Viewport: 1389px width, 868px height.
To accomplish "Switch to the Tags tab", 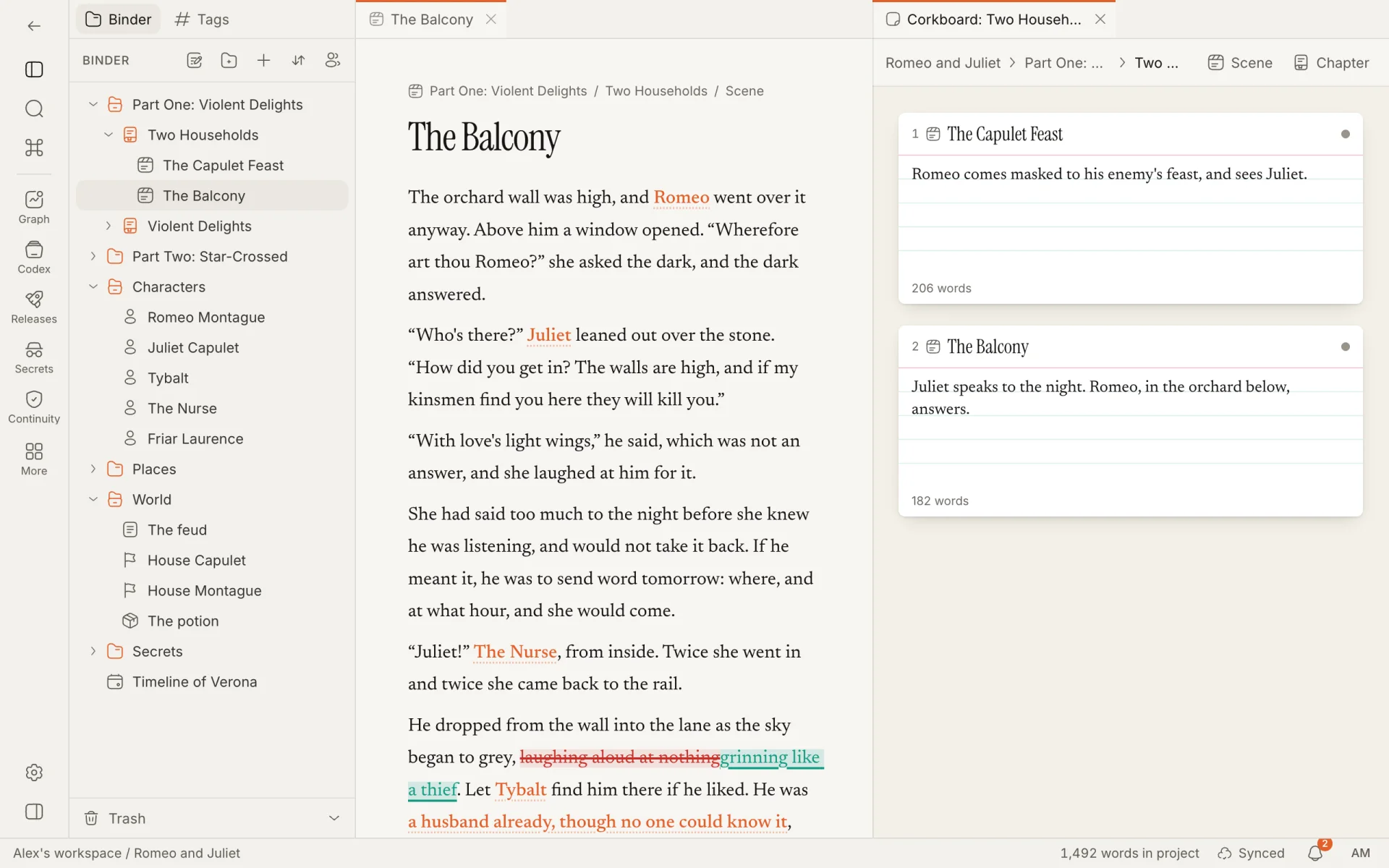I will (202, 20).
